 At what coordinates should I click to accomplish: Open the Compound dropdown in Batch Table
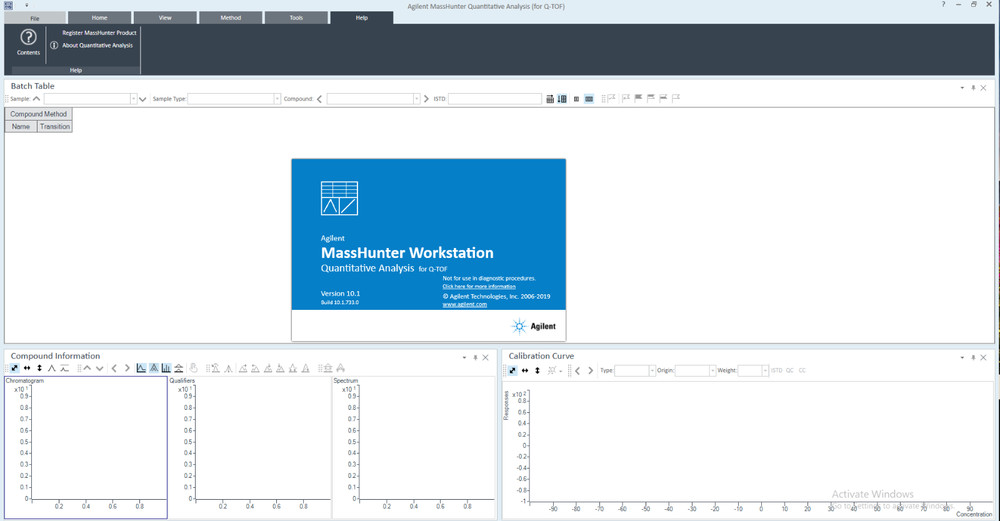[416, 99]
